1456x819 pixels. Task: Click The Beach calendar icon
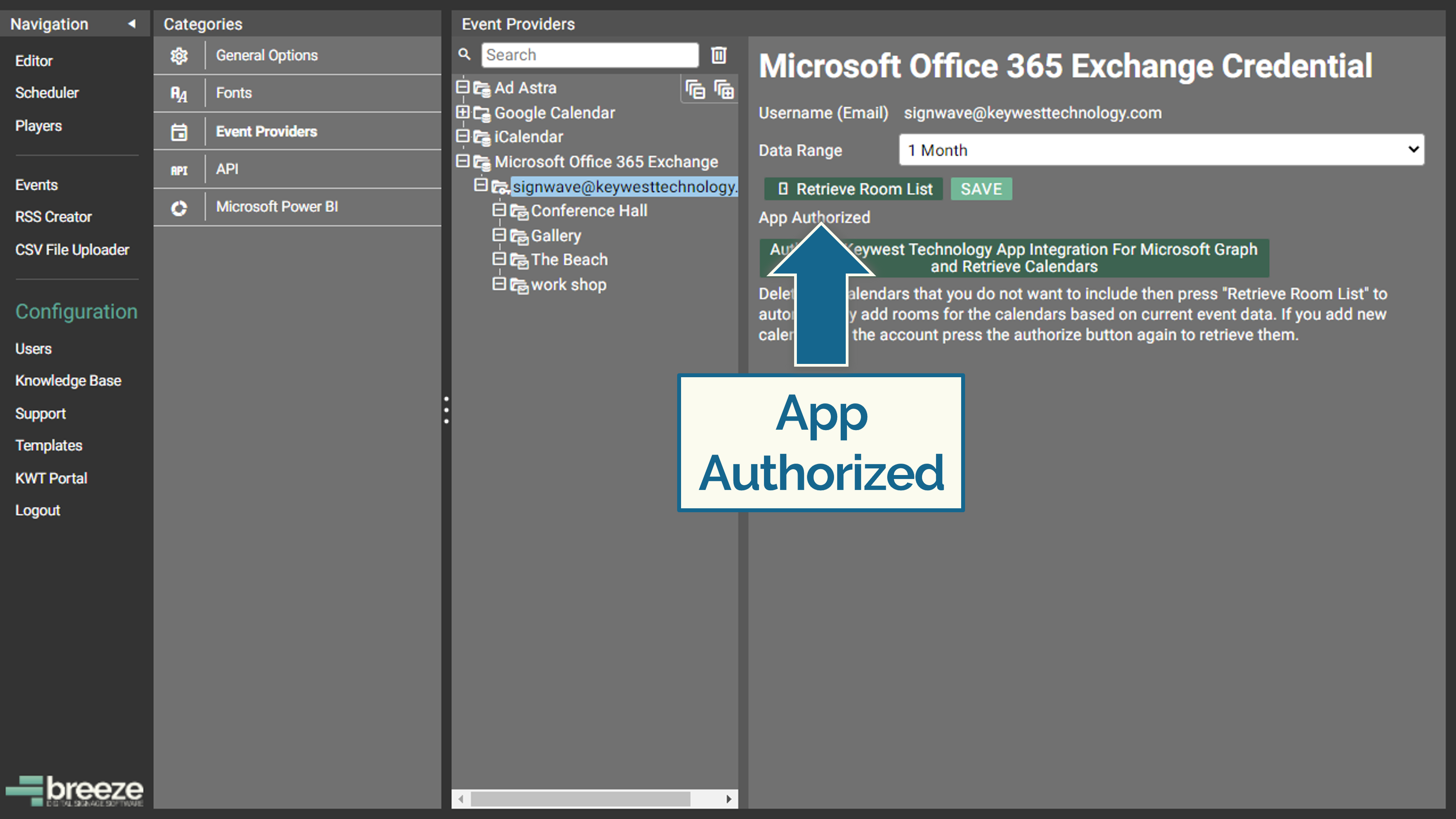click(x=519, y=261)
